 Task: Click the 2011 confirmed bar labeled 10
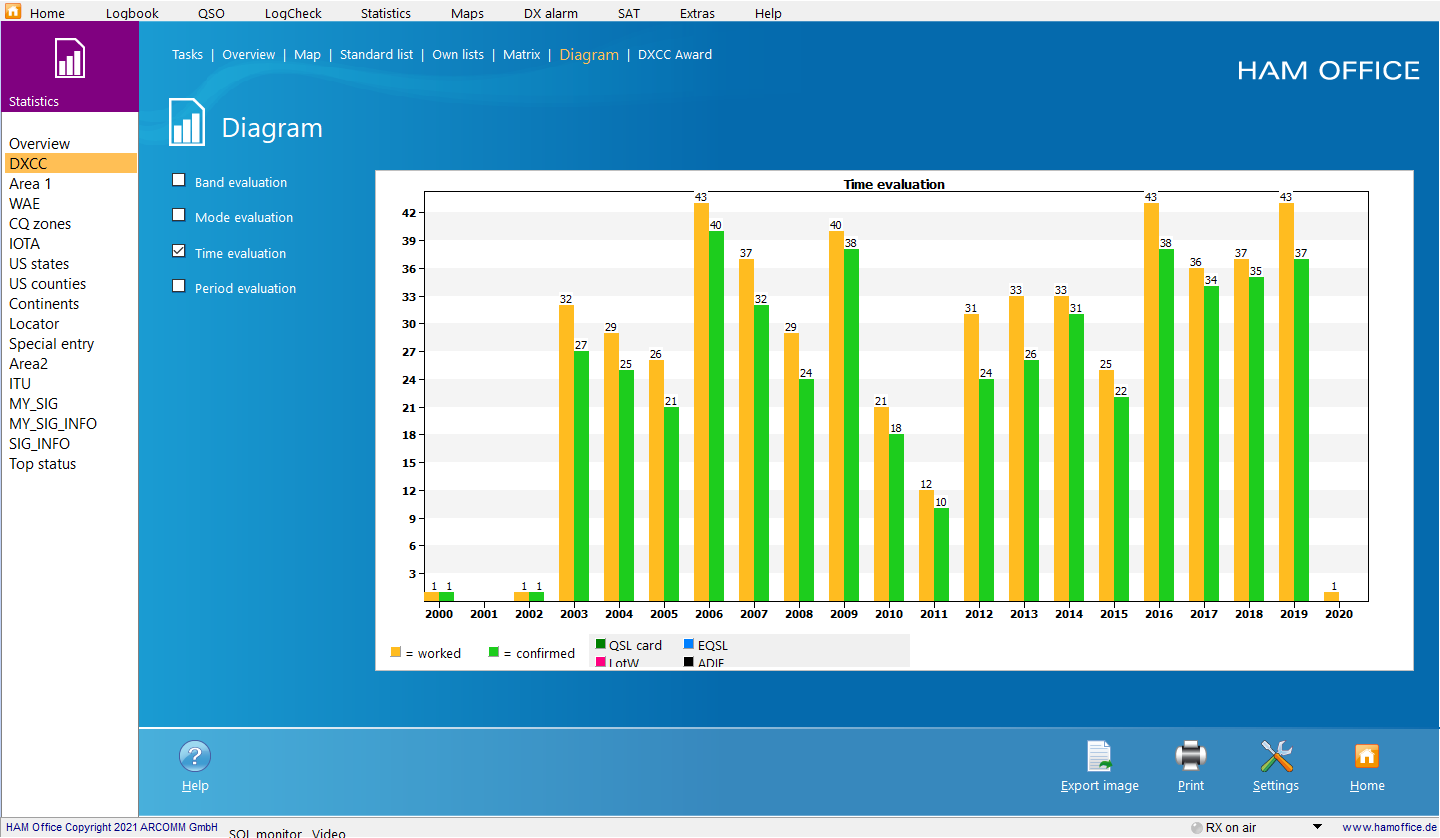point(941,555)
